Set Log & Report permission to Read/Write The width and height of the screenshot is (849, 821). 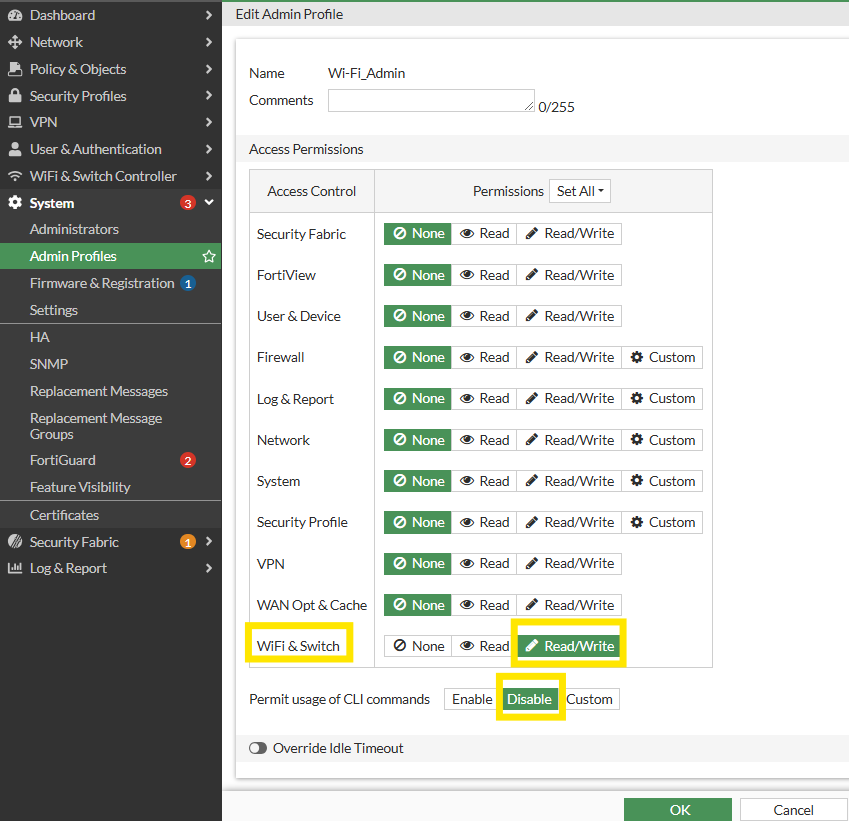click(569, 399)
